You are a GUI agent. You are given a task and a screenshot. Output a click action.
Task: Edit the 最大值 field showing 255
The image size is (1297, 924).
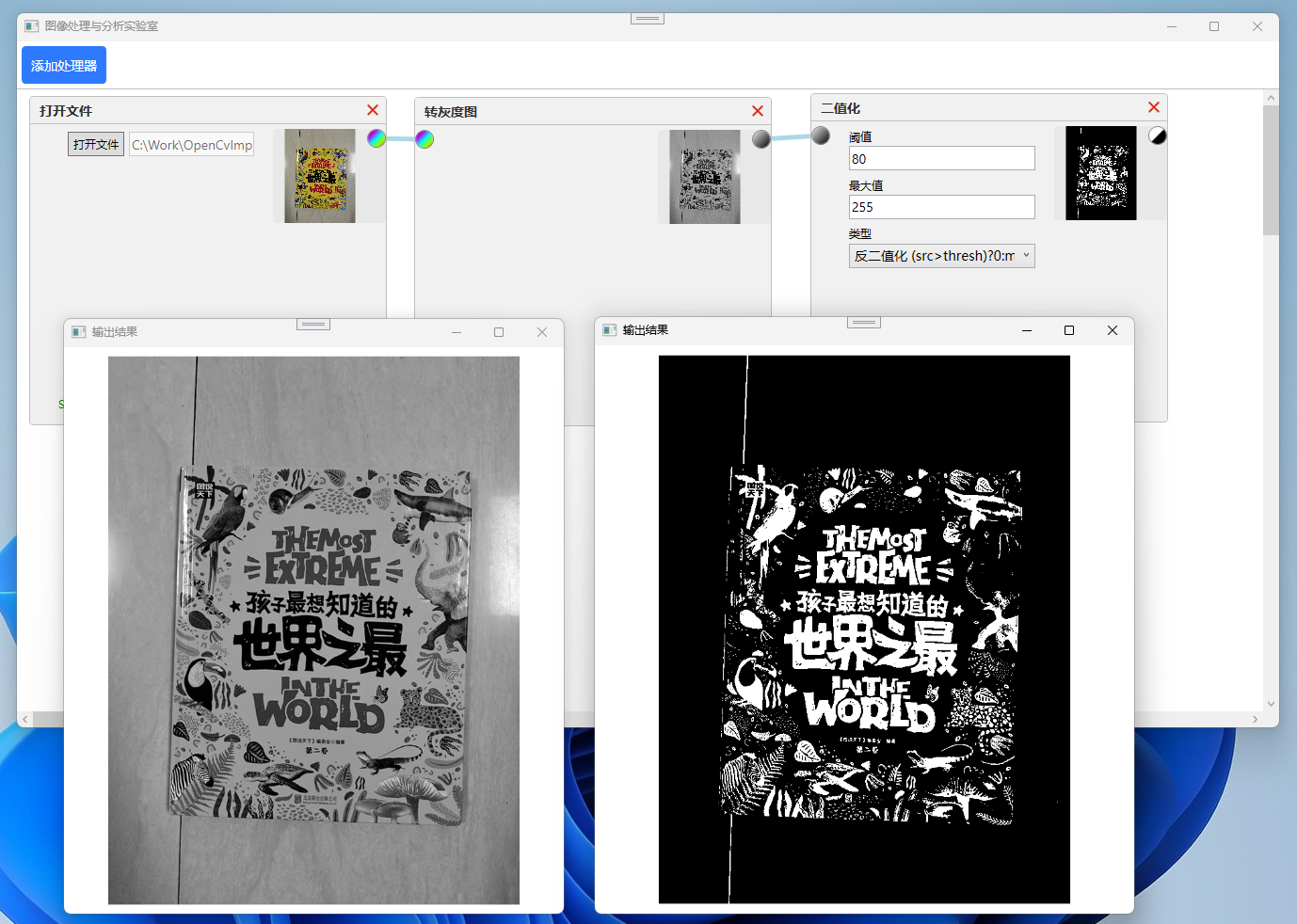(x=941, y=207)
